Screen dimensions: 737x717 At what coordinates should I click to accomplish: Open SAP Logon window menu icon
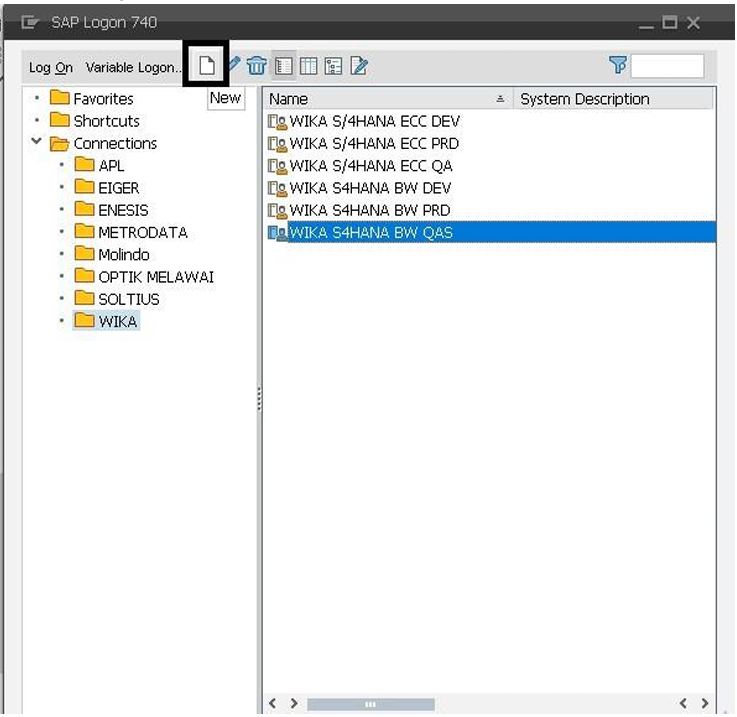click(30, 22)
